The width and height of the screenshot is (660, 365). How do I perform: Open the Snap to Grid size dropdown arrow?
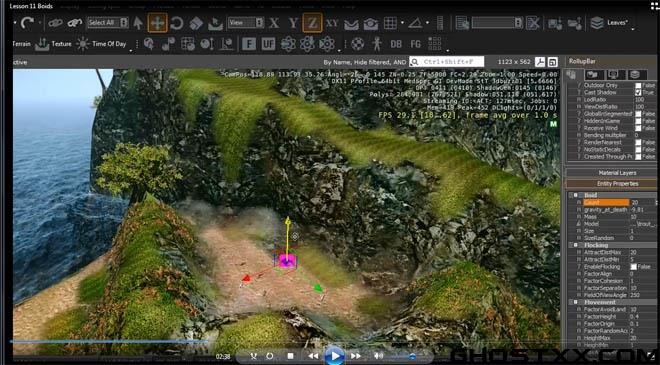point(402,23)
